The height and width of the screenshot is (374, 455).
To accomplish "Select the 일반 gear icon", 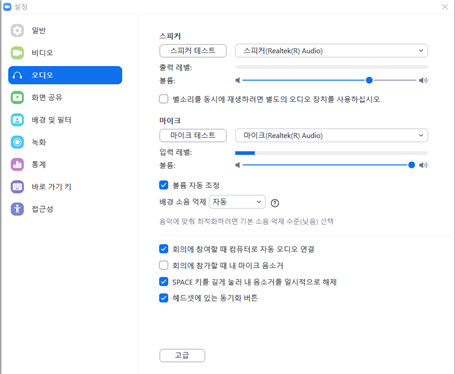I will point(17,30).
